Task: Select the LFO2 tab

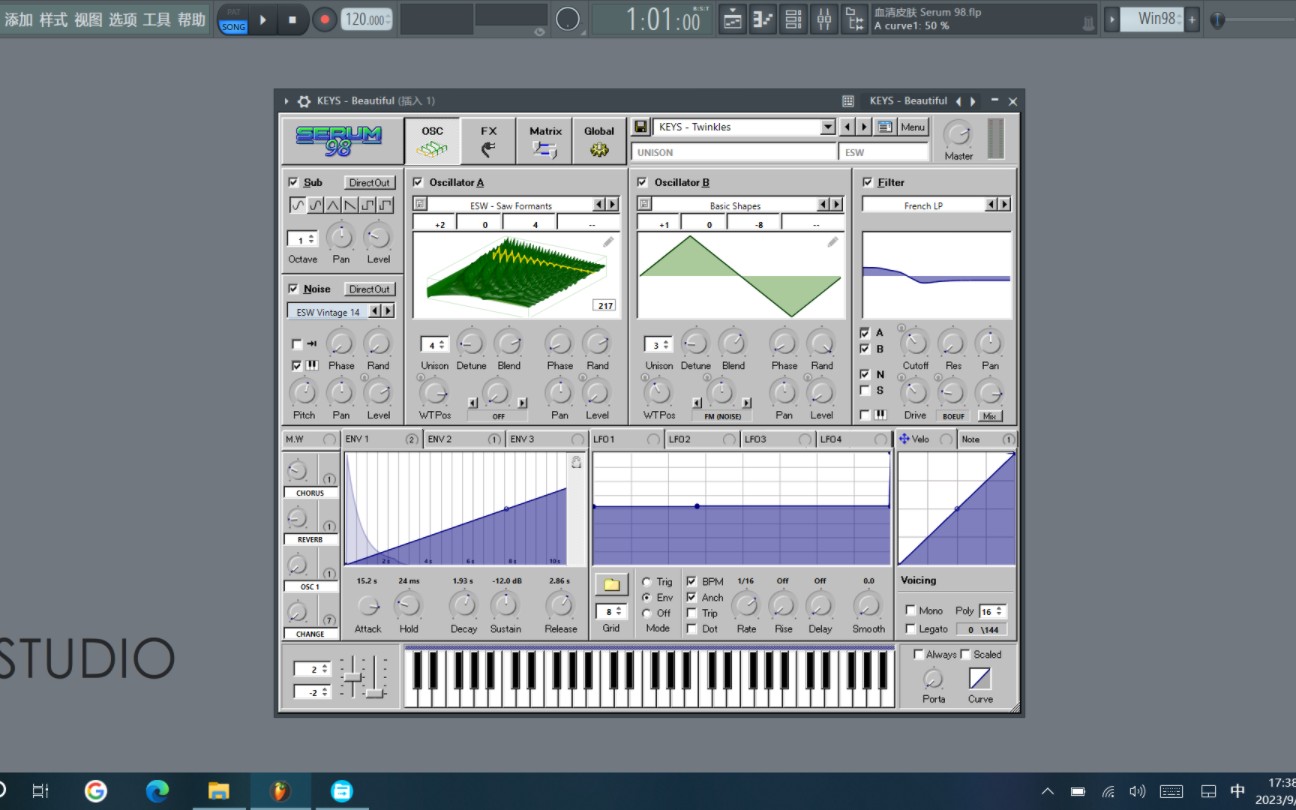Action: coord(703,439)
